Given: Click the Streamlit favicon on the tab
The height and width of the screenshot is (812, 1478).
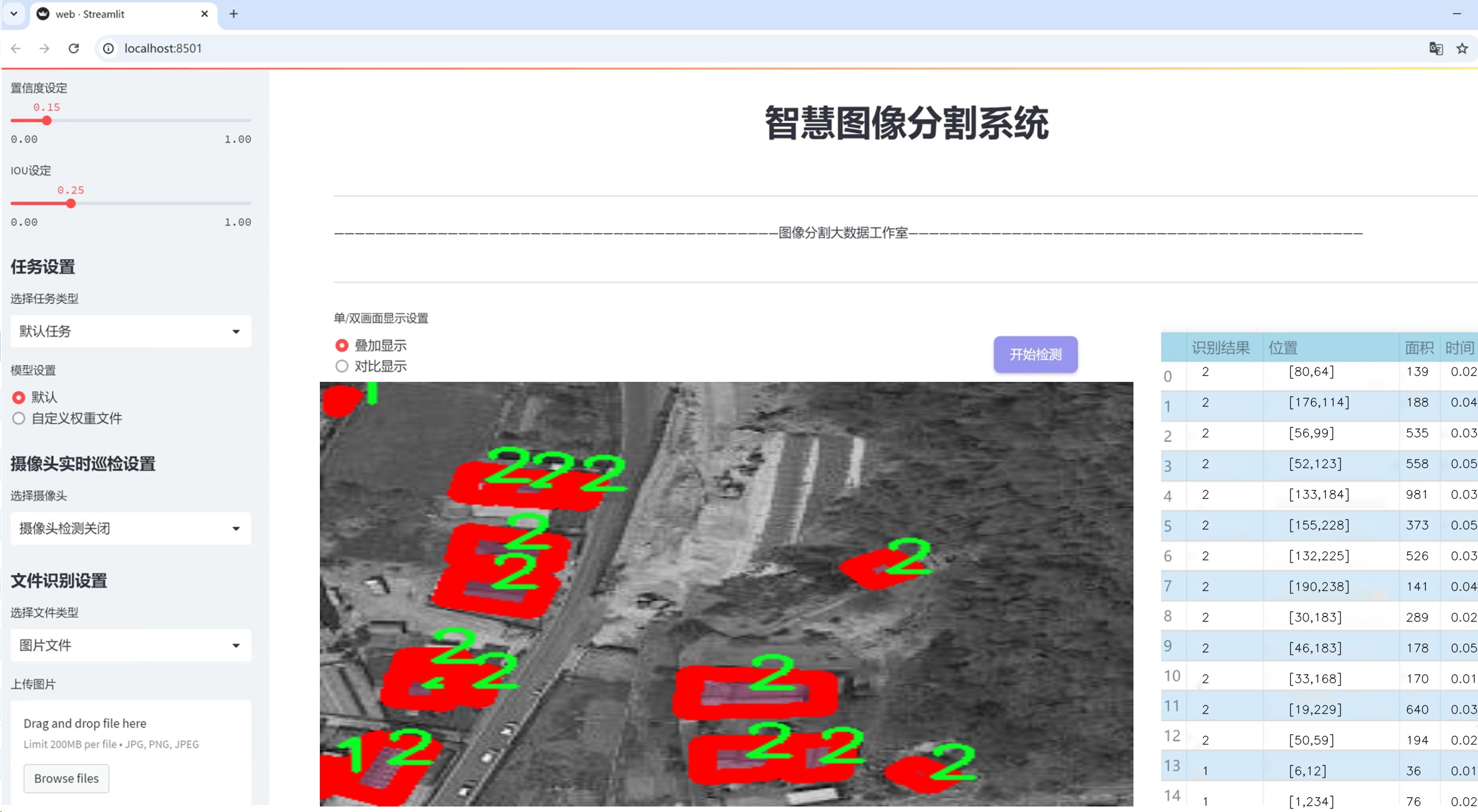Looking at the screenshot, I should pos(43,13).
